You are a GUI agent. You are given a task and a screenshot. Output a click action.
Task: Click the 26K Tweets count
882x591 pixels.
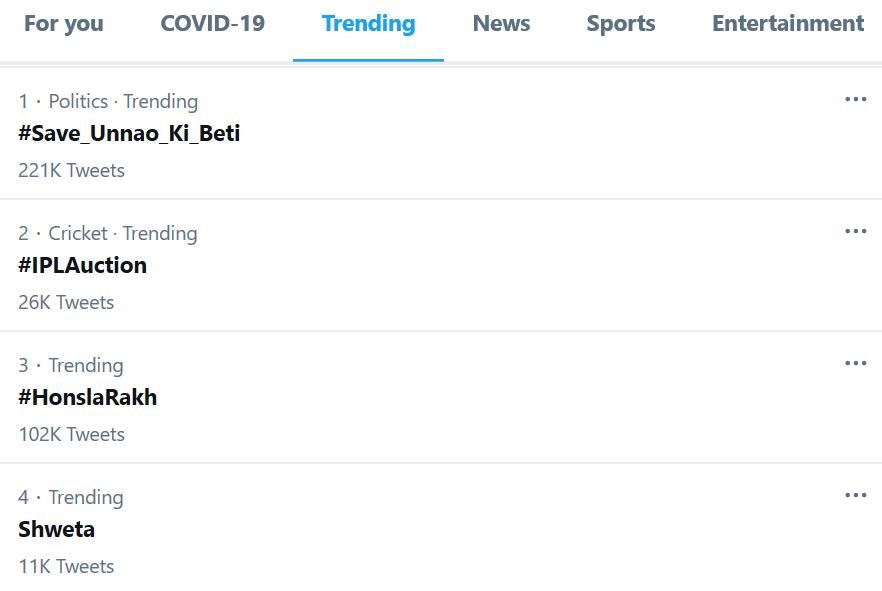click(x=66, y=303)
